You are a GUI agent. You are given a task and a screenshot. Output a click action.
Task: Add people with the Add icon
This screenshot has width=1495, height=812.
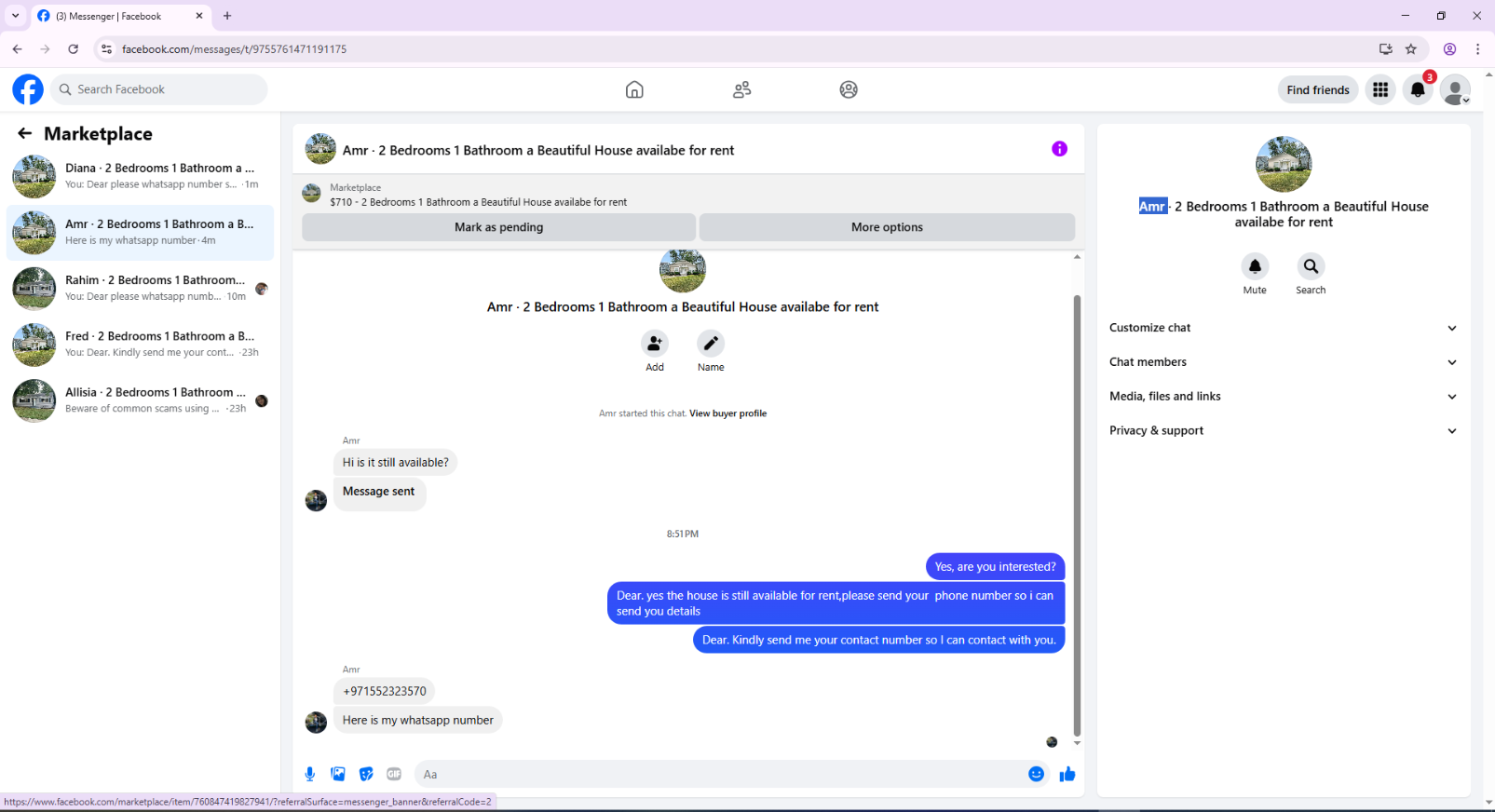tap(655, 344)
